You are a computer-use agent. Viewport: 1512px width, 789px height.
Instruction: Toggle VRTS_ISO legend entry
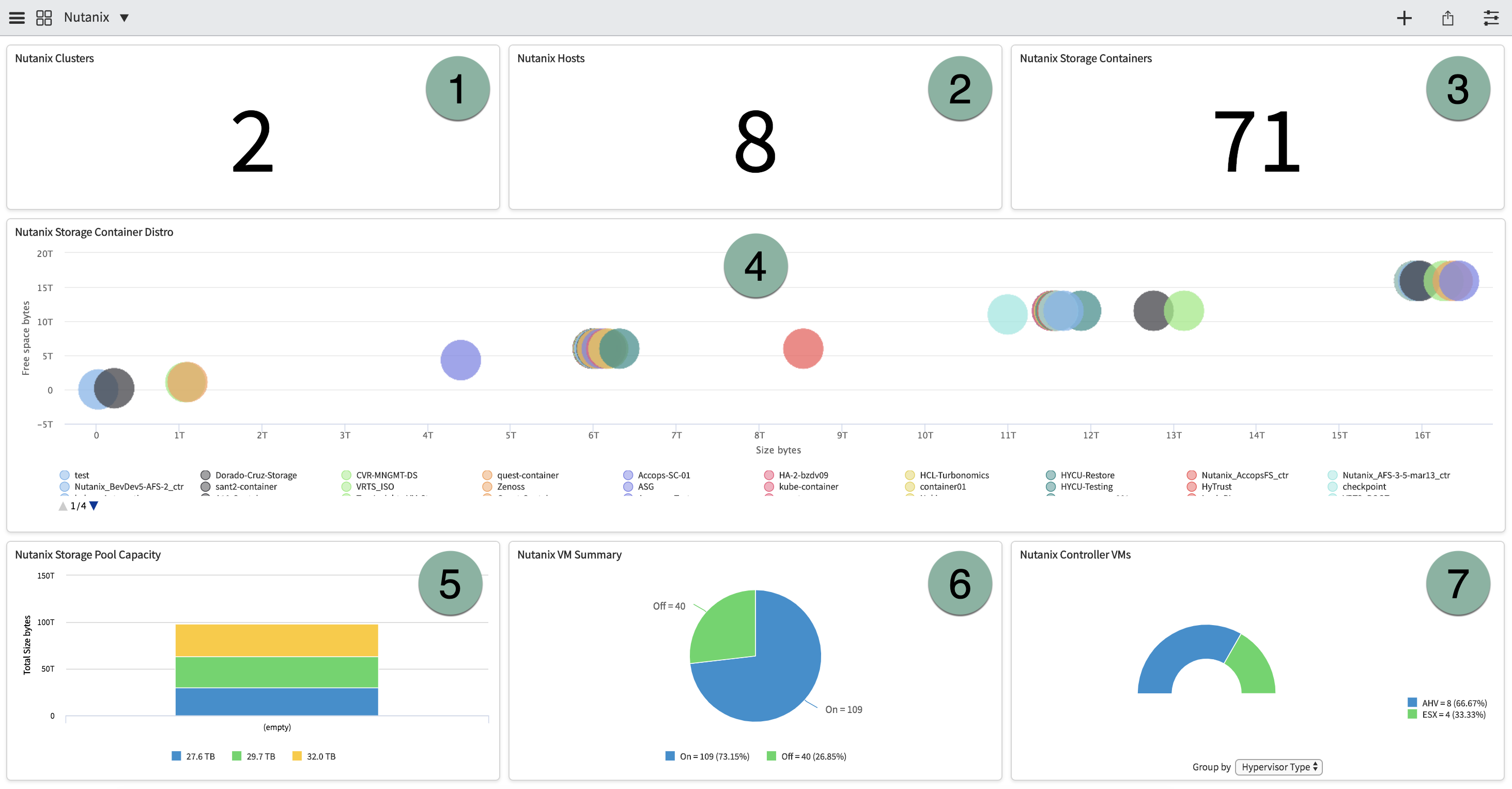tap(368, 487)
